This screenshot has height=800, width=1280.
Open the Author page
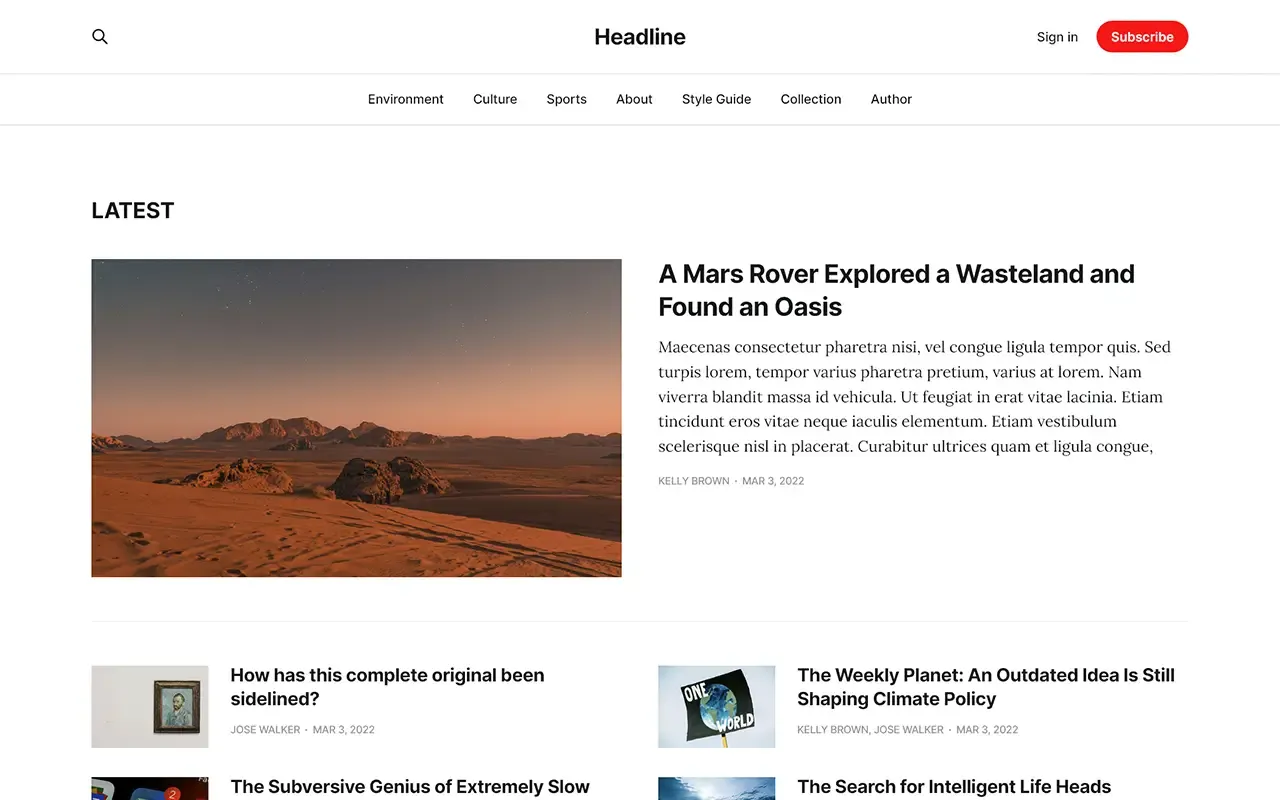(891, 99)
